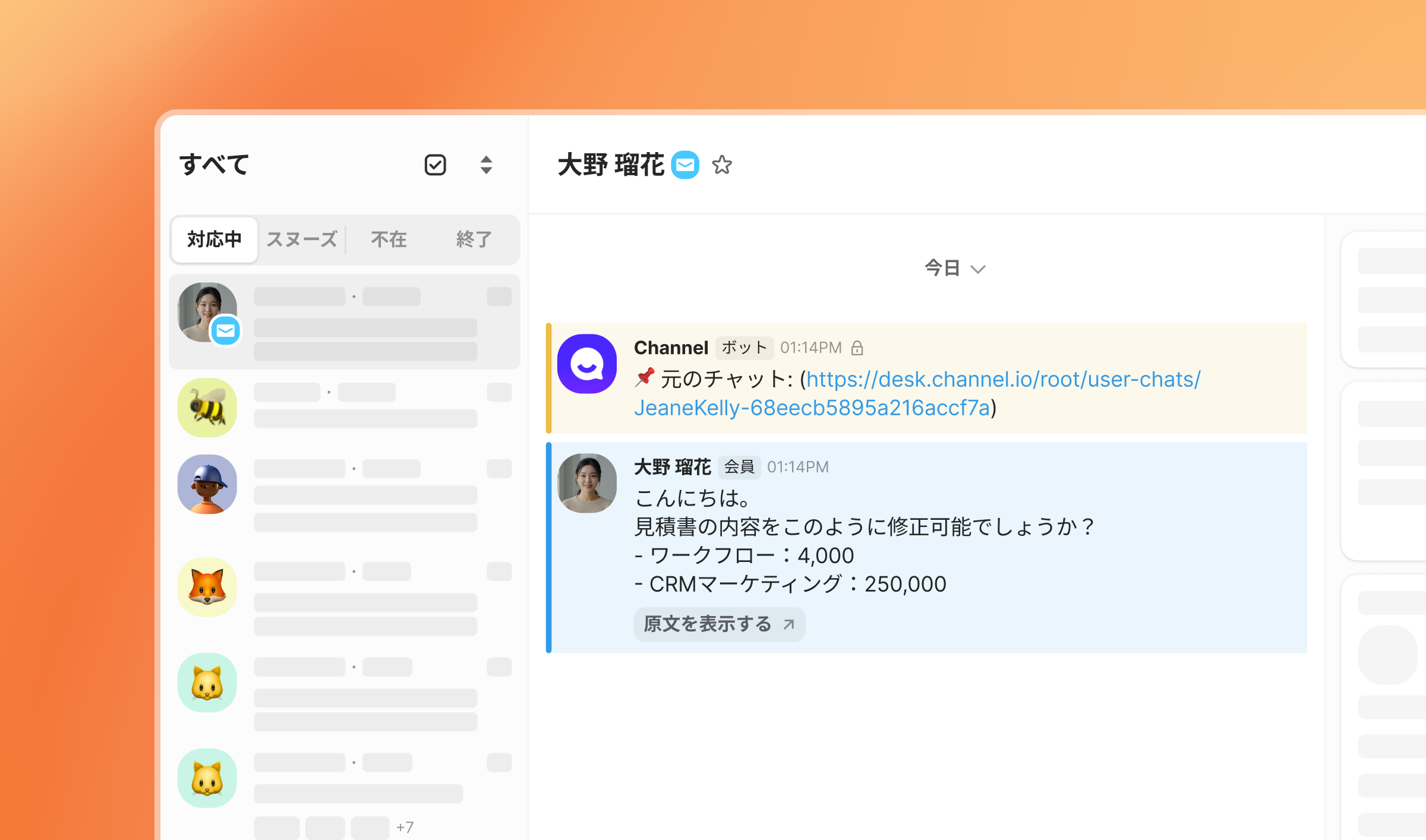Click the lock icon next to 01:14PM

[857, 348]
